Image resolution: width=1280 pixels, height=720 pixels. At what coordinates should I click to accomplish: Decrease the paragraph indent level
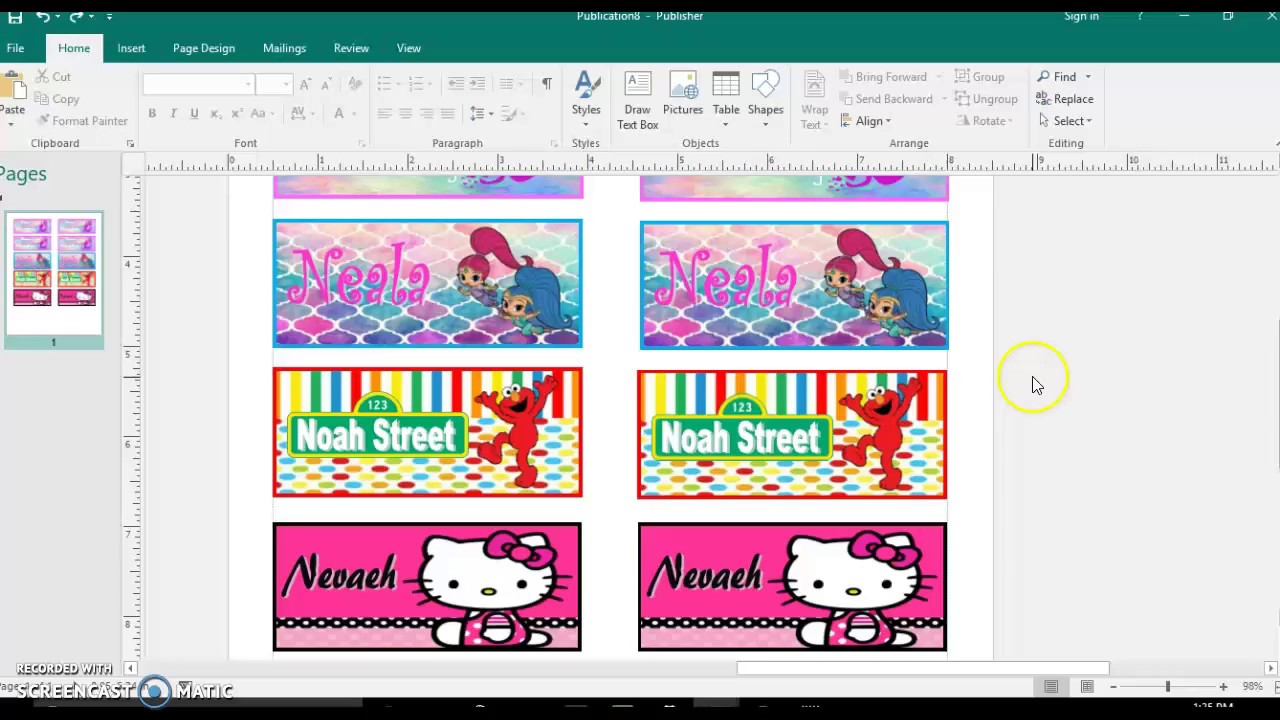pos(456,85)
